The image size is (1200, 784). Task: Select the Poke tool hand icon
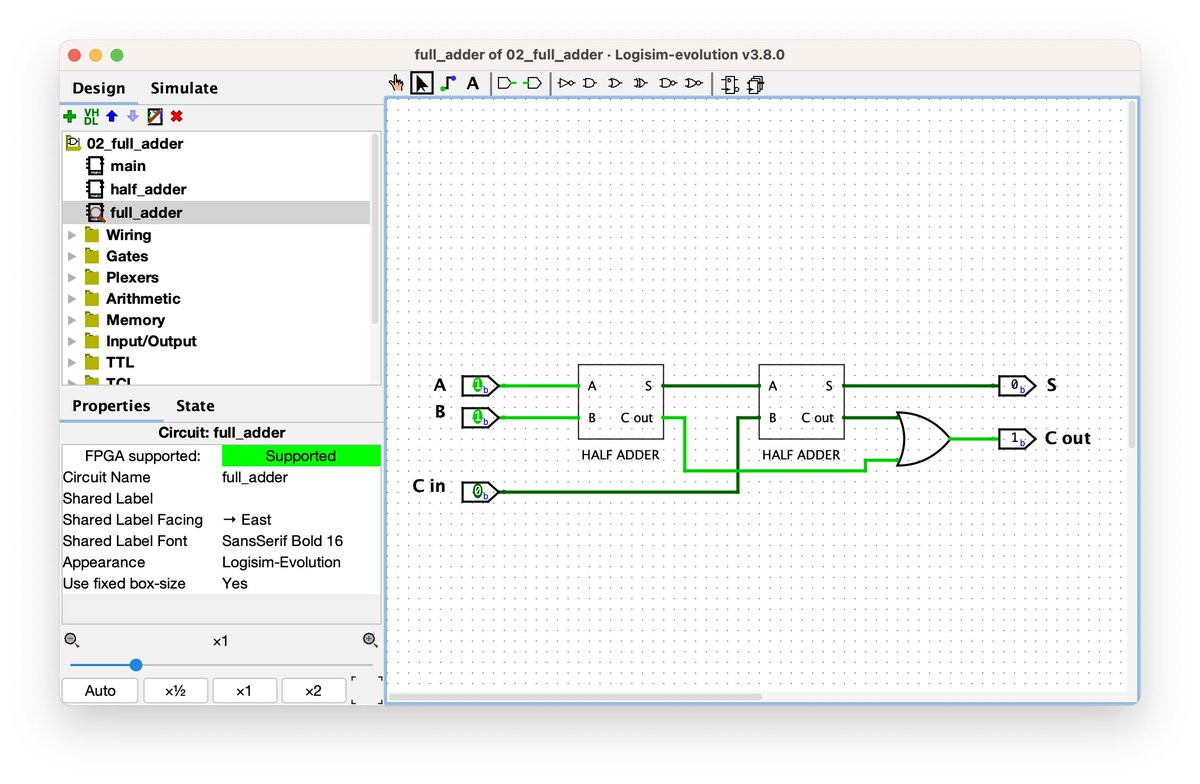coord(397,83)
